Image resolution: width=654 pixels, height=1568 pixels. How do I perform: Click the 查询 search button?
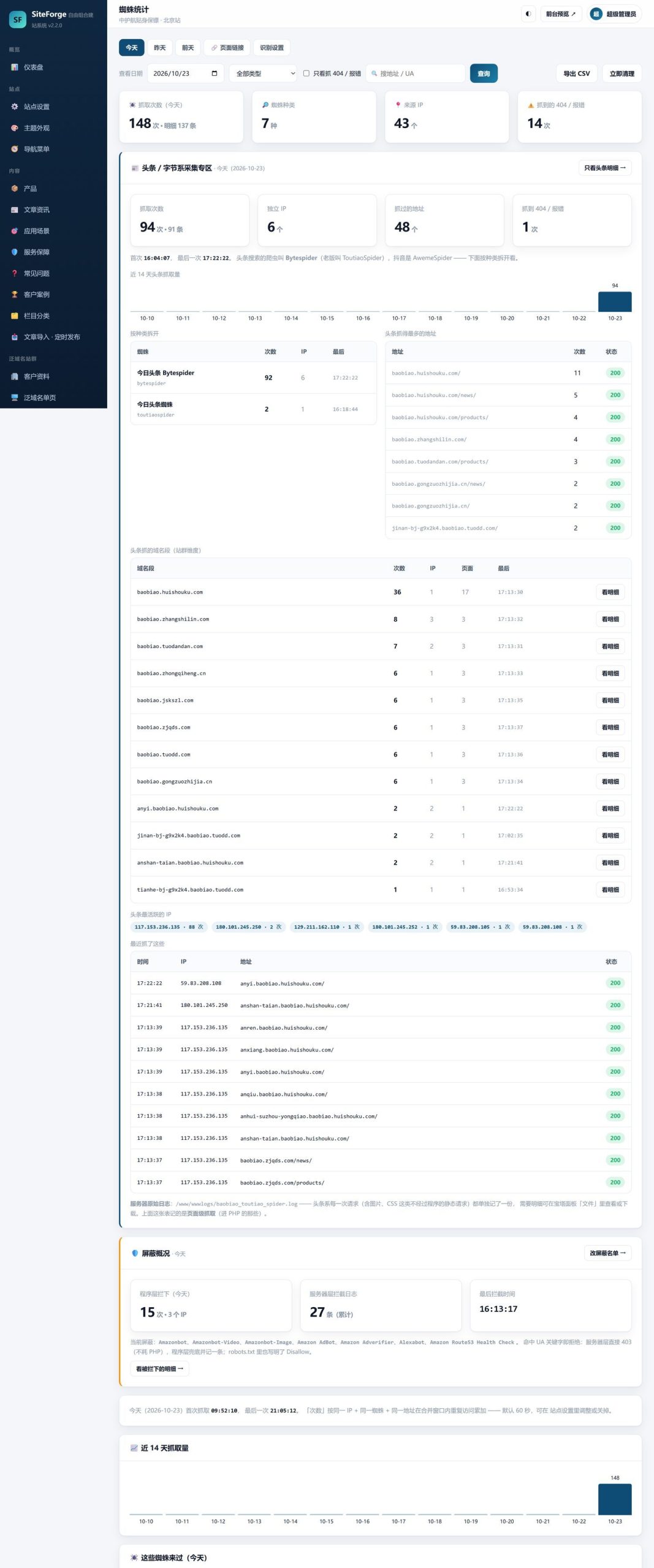coord(484,73)
